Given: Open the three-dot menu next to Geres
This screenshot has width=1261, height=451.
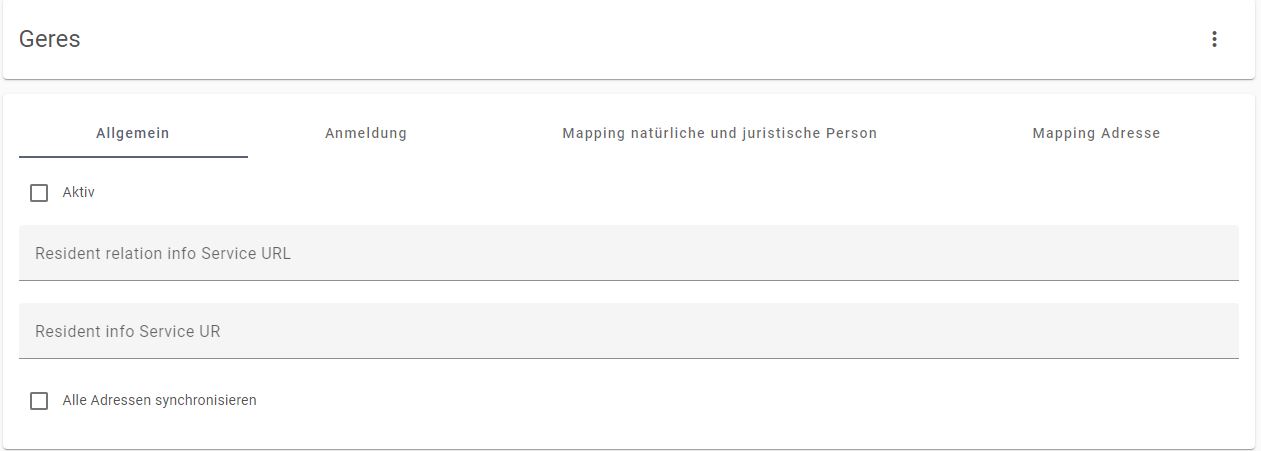Looking at the screenshot, I should (x=1214, y=39).
